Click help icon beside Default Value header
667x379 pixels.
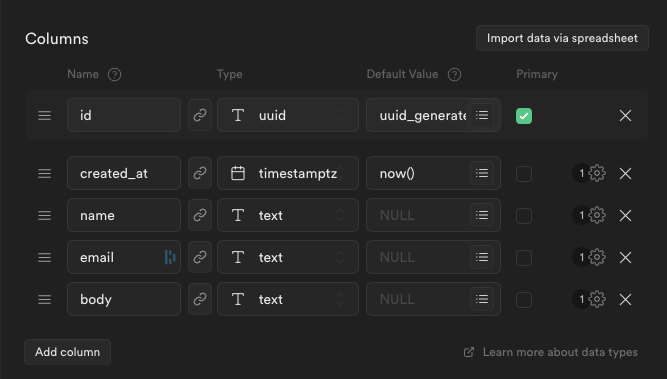pyautogui.click(x=454, y=74)
